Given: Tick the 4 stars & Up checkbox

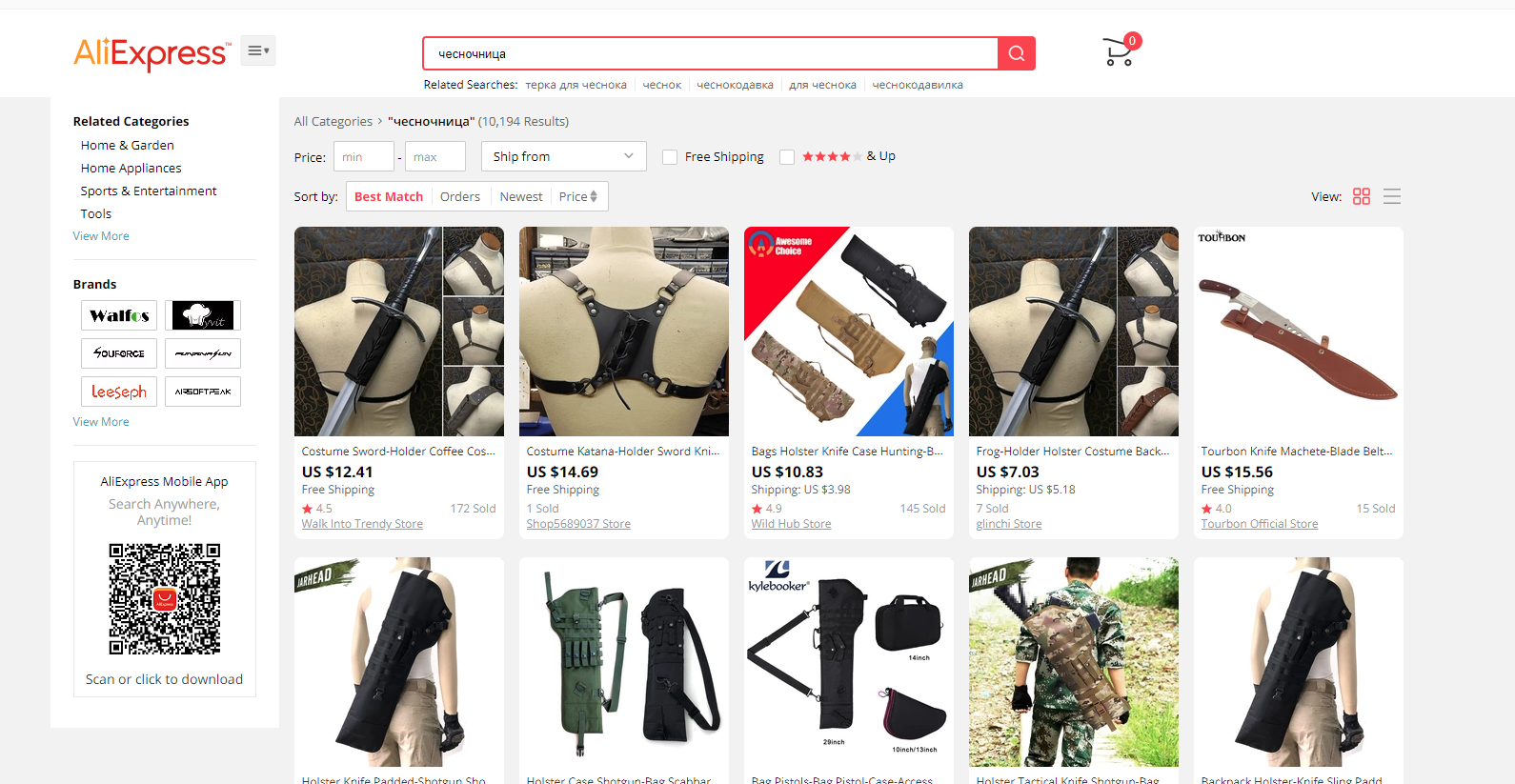Looking at the screenshot, I should (787, 157).
